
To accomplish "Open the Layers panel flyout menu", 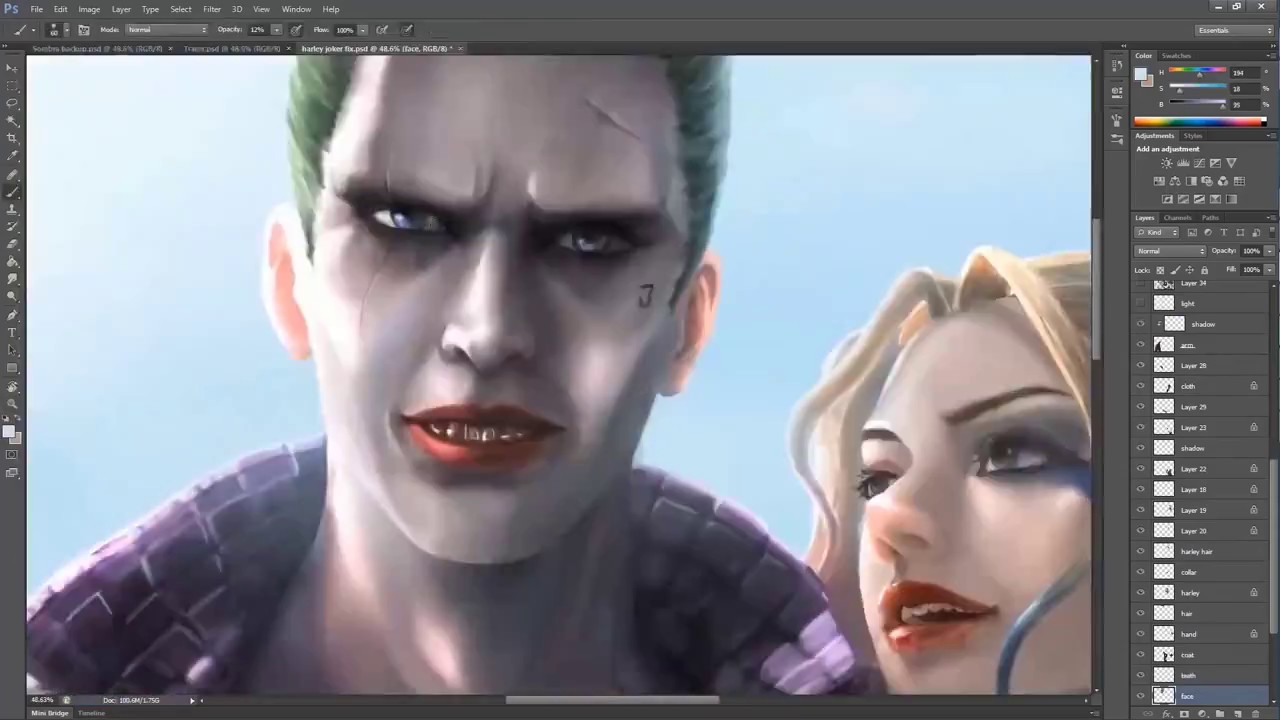I will (x=1271, y=217).
